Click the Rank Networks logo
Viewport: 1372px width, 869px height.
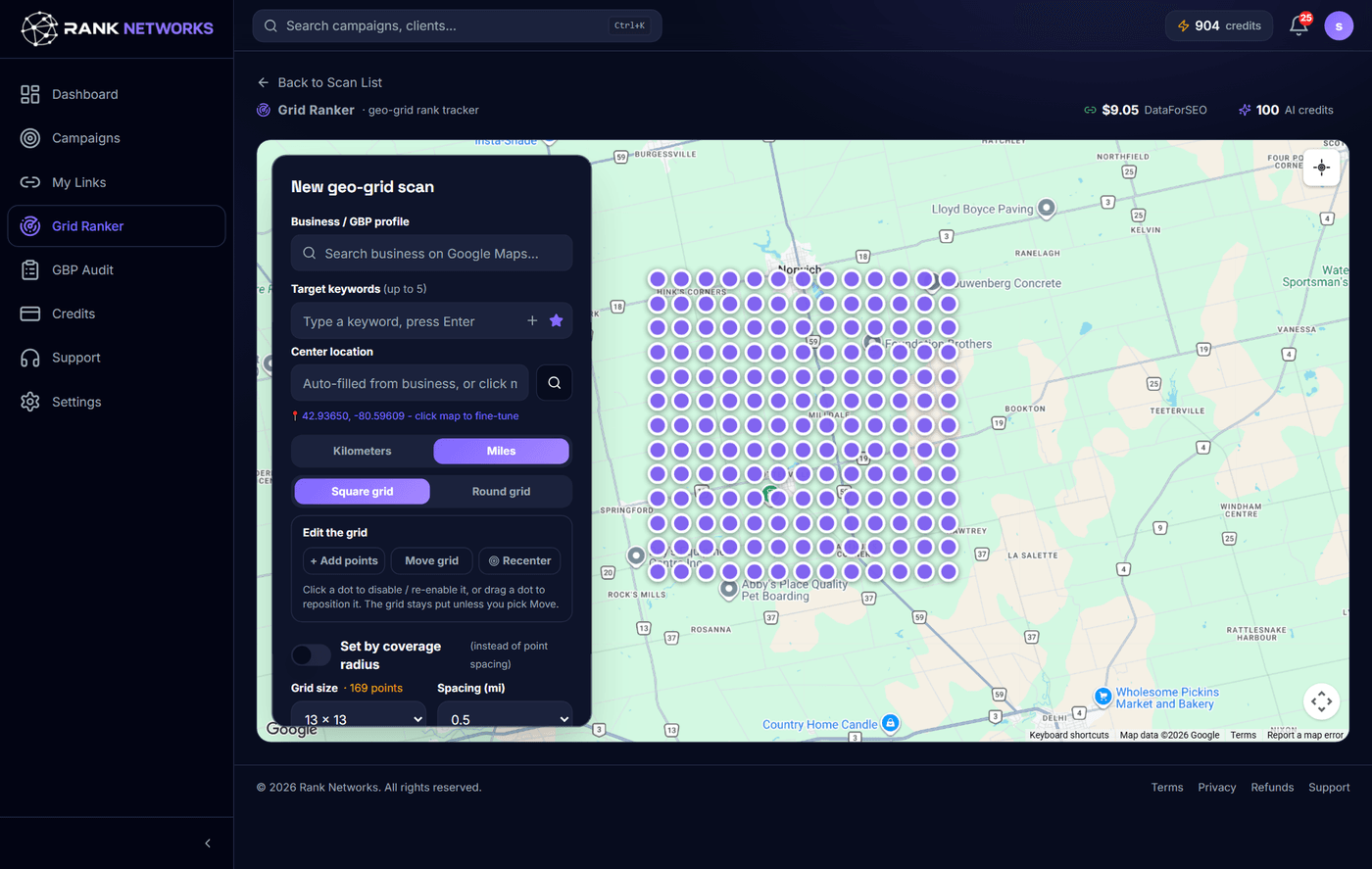(x=117, y=28)
